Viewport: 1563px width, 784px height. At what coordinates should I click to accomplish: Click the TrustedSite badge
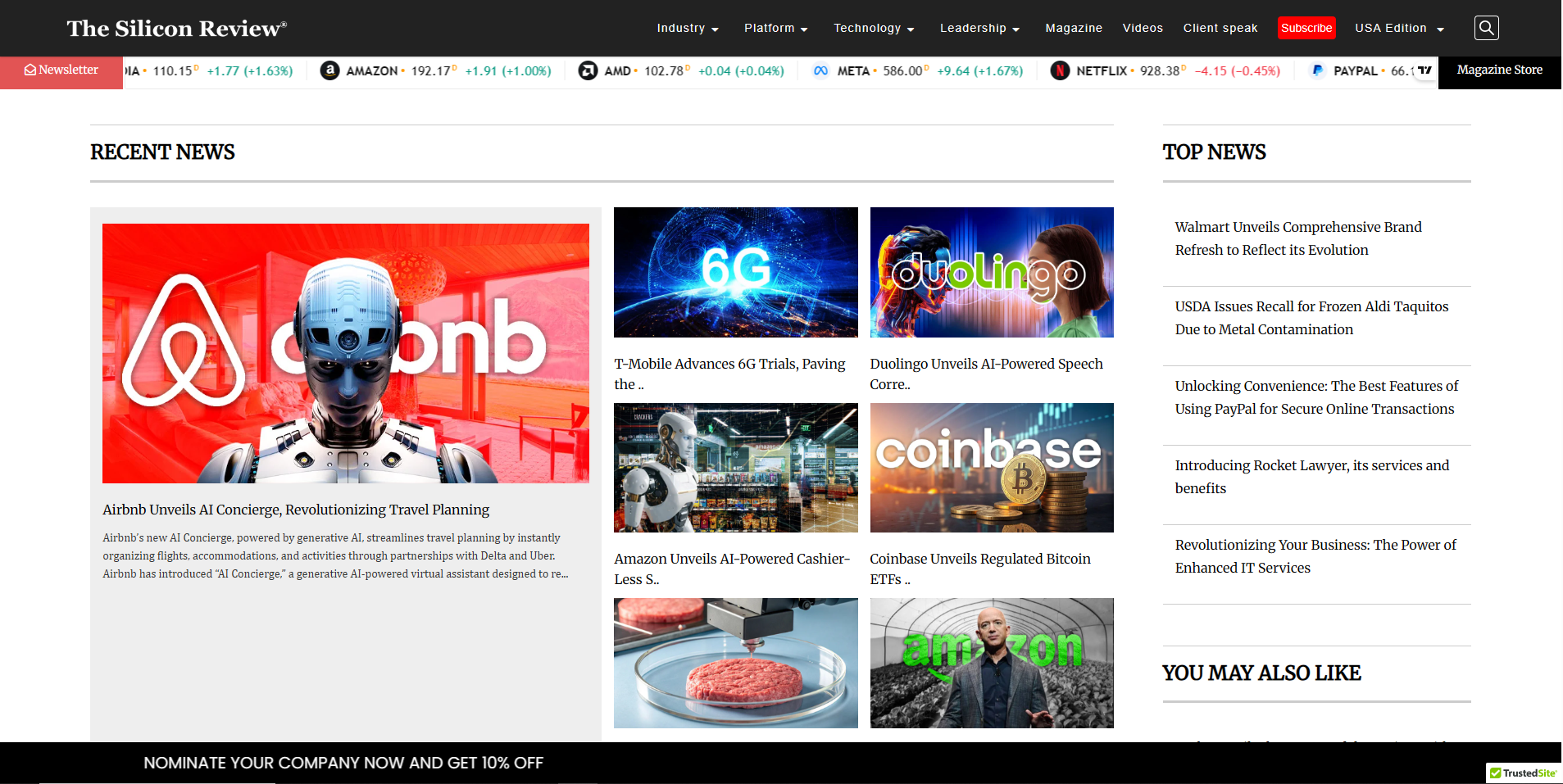click(1523, 773)
